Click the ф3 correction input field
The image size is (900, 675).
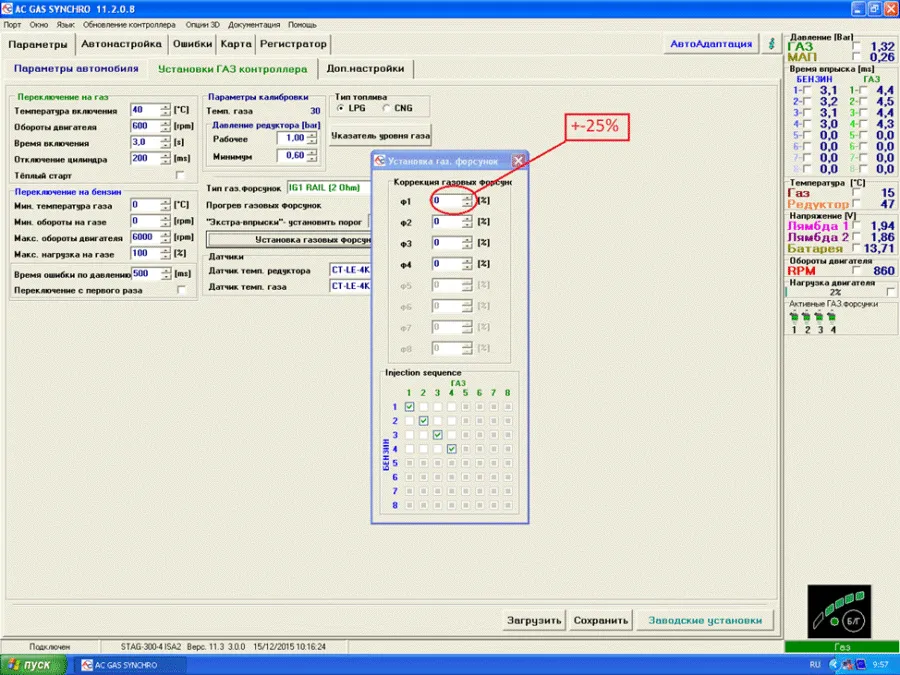pos(447,243)
